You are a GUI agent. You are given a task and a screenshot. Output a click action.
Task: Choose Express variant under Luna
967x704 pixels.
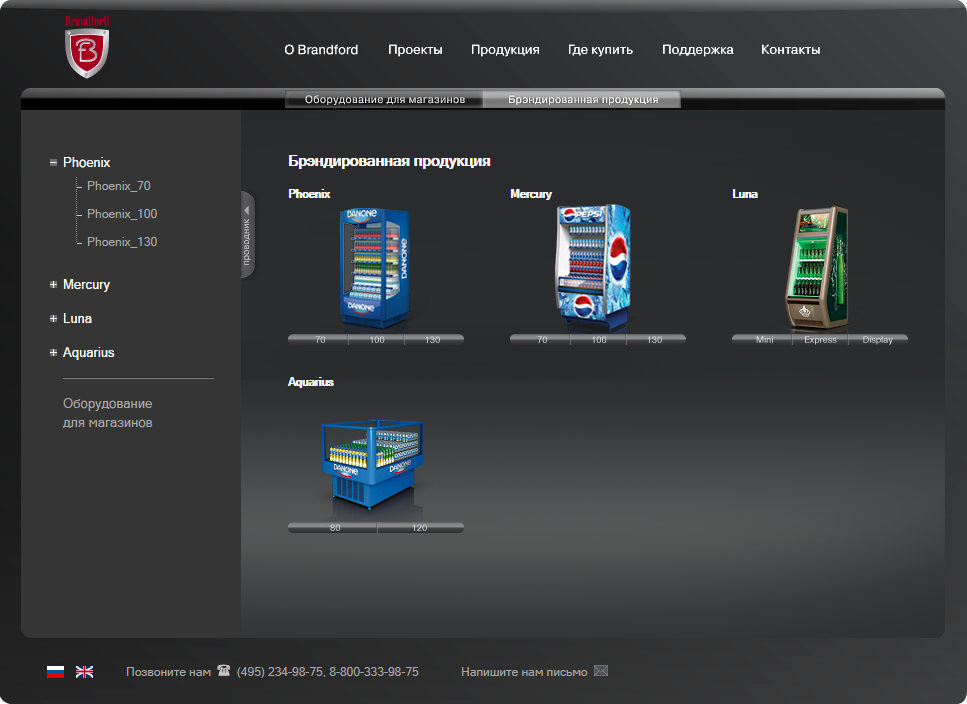(820, 340)
